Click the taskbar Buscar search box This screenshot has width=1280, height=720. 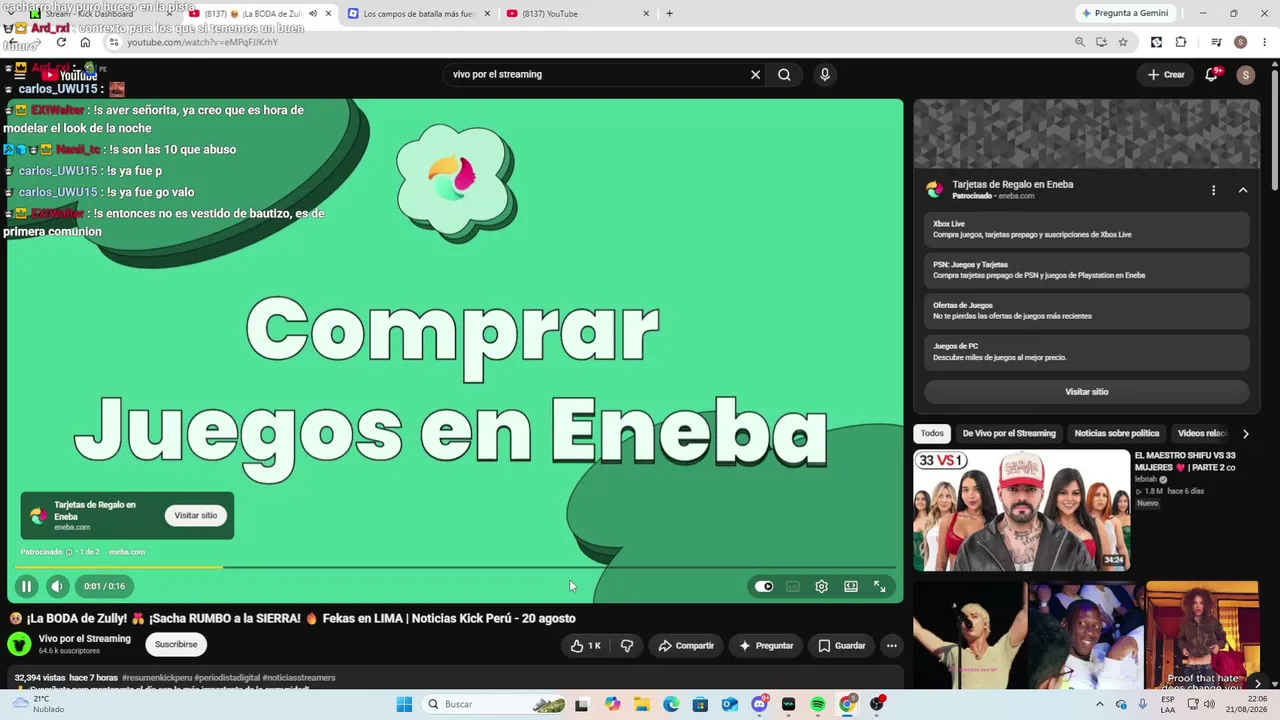pyautogui.click(x=495, y=704)
